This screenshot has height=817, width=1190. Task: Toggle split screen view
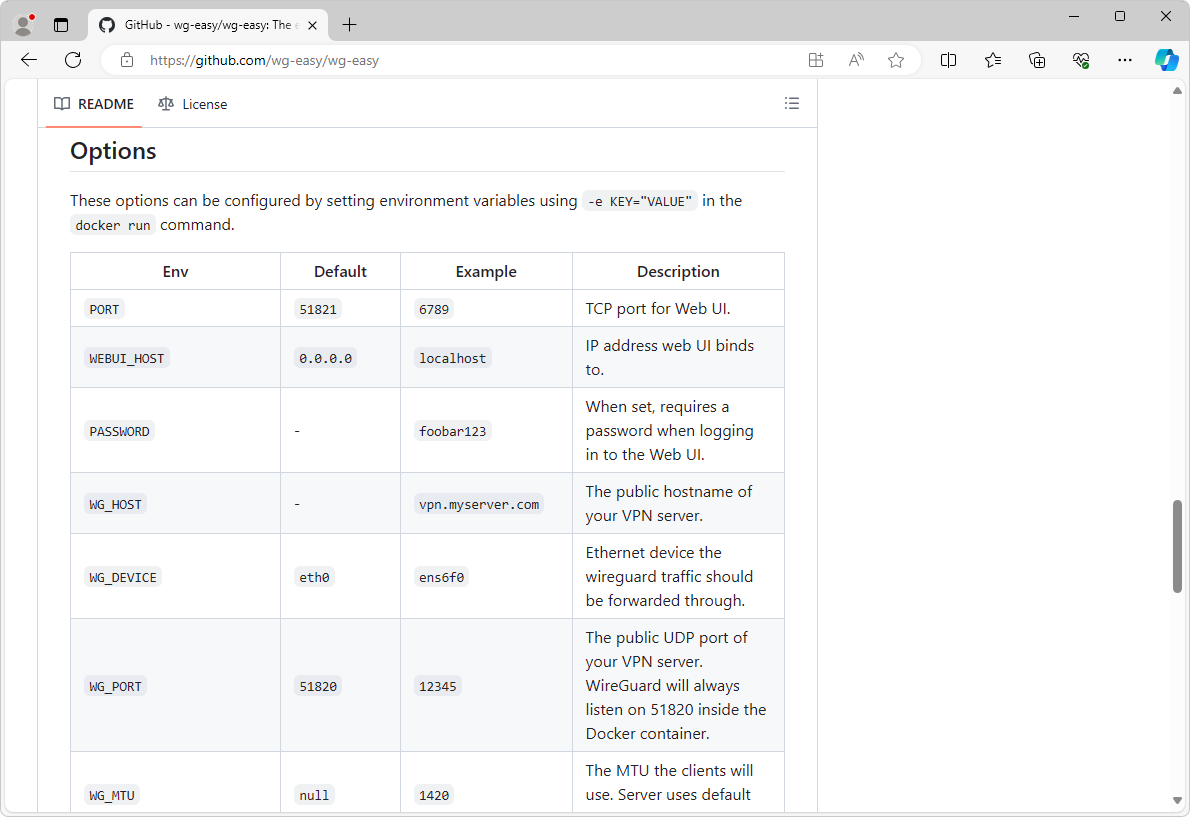(x=948, y=60)
